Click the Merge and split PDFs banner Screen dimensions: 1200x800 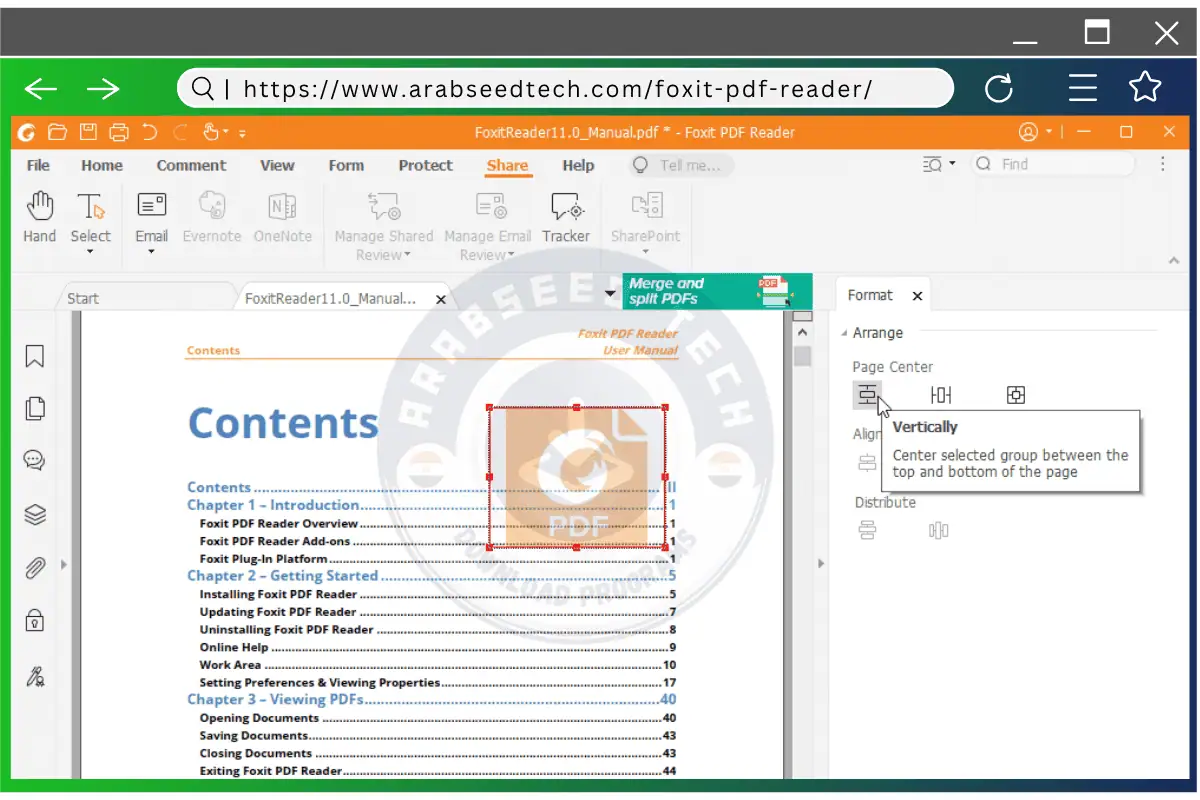coord(715,291)
